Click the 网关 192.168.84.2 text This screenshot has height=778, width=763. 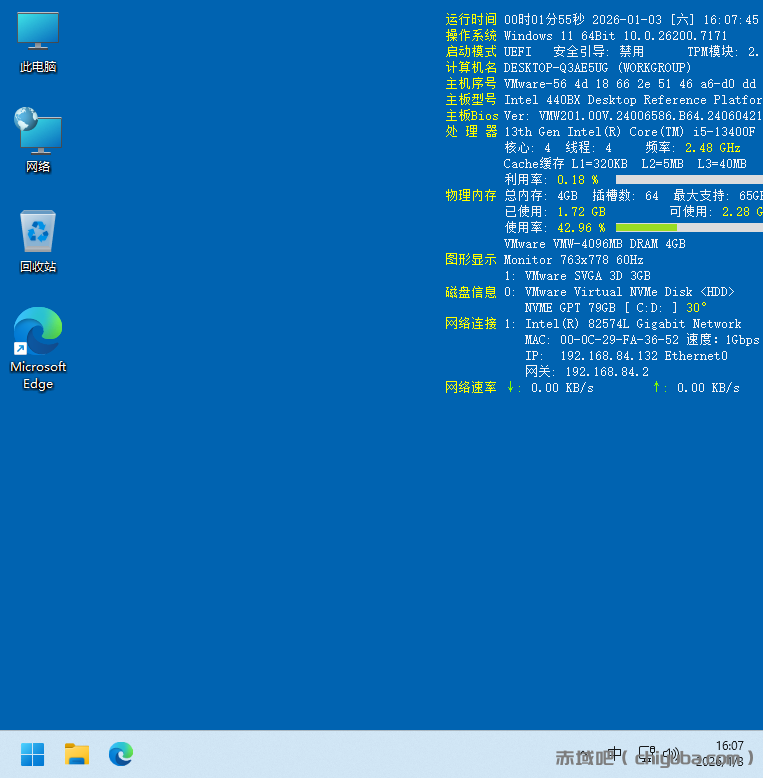coord(586,372)
